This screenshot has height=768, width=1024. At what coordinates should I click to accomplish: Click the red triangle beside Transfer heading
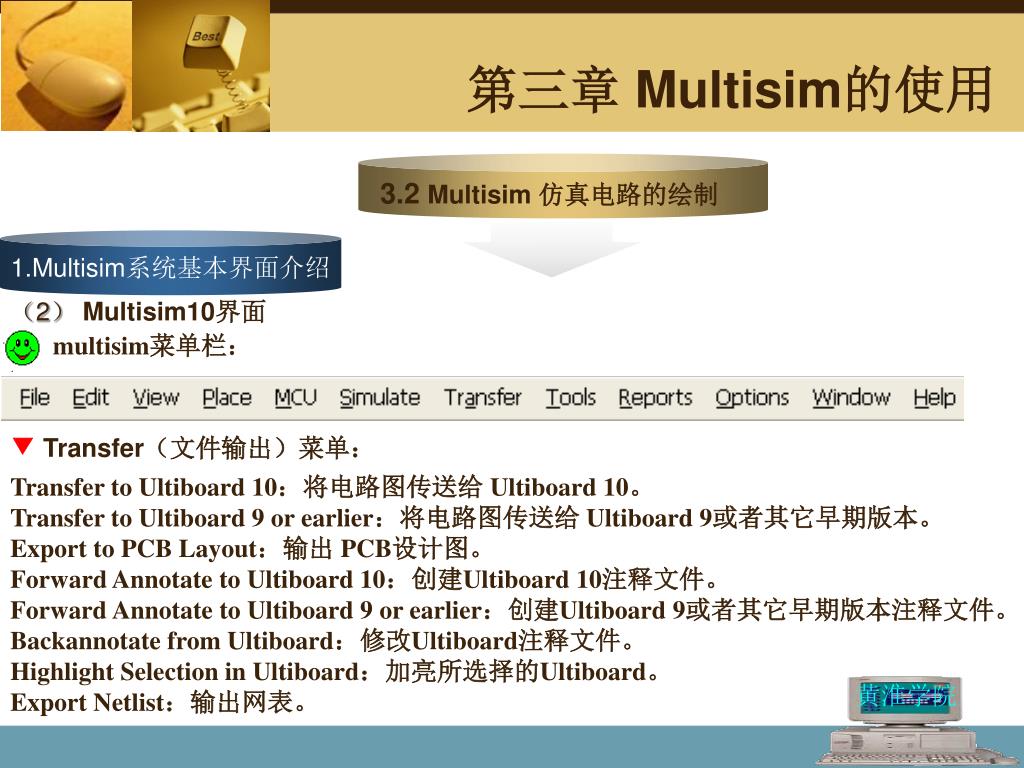click(x=22, y=446)
